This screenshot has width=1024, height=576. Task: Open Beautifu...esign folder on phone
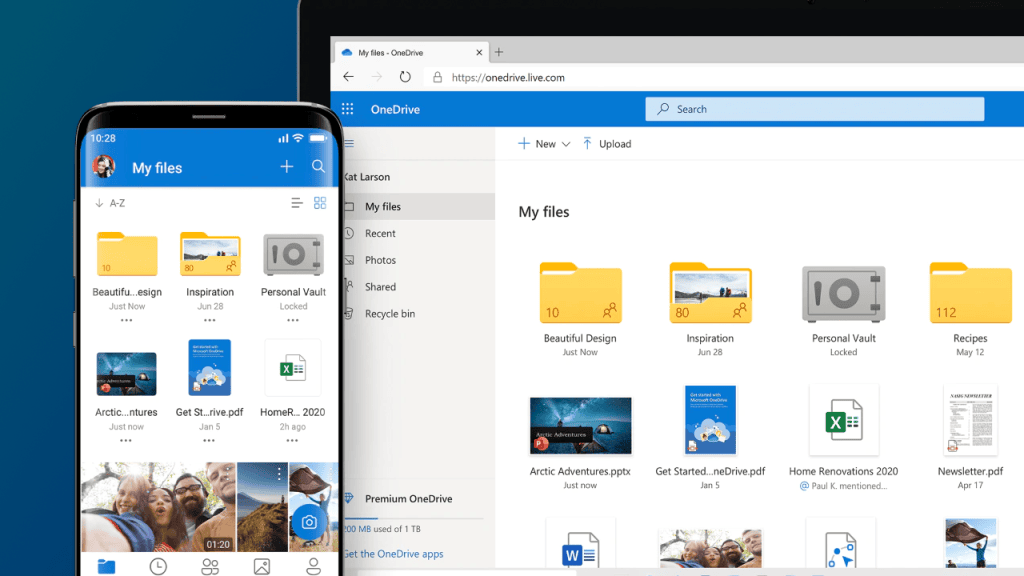coord(127,254)
